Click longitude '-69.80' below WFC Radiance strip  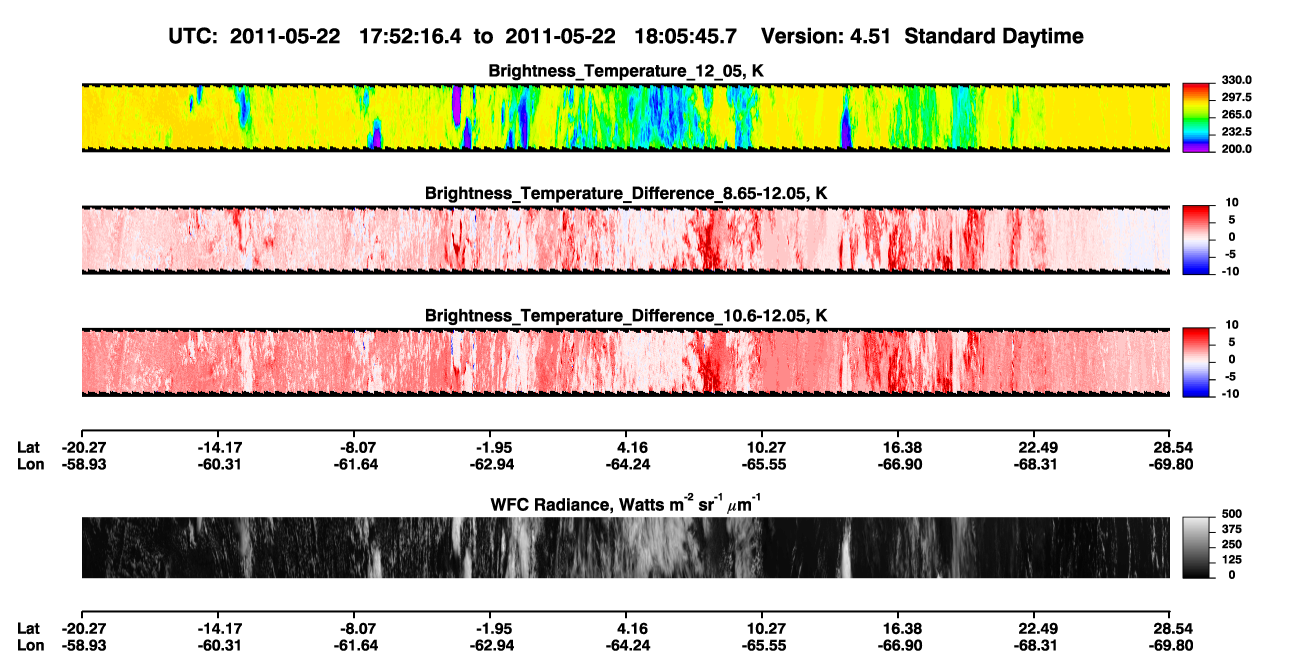[1171, 645]
